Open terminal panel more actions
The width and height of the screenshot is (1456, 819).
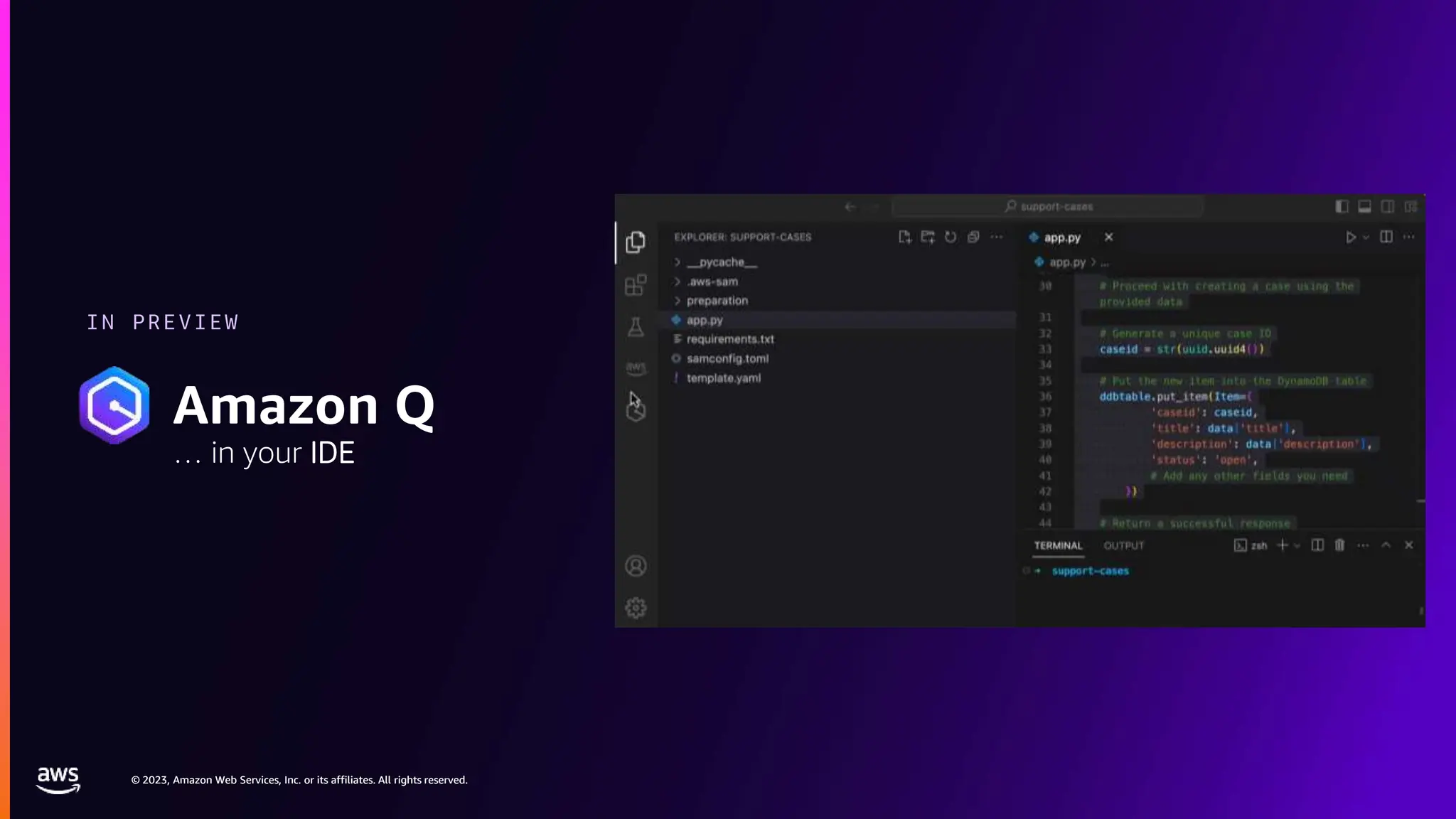(x=1363, y=545)
